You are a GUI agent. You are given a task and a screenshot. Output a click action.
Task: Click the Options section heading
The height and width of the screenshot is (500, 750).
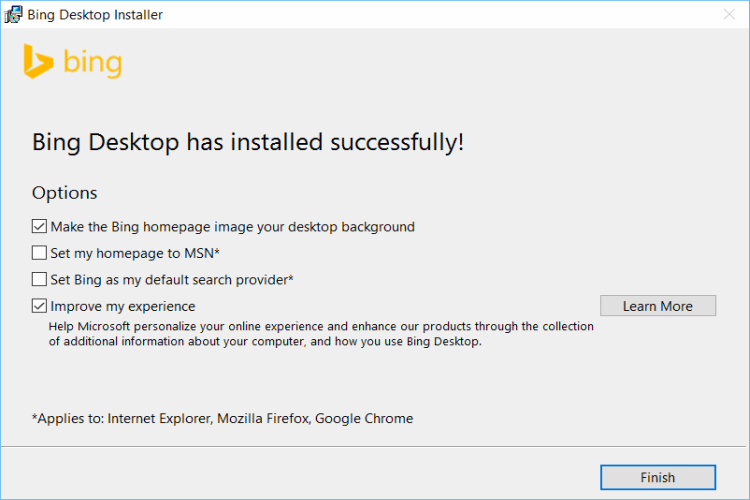pos(65,193)
